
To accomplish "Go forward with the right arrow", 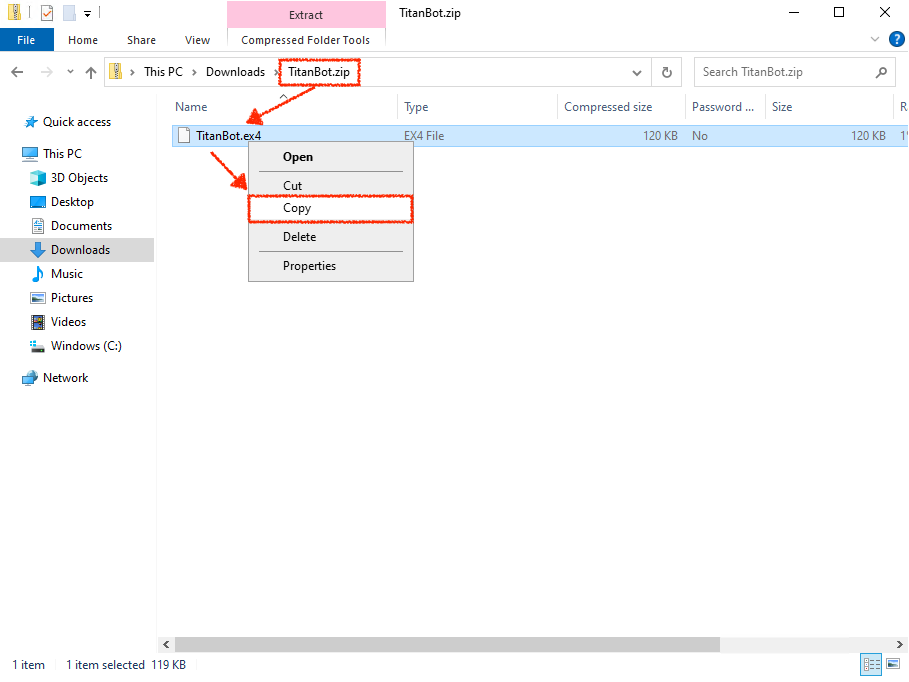I will (46, 72).
